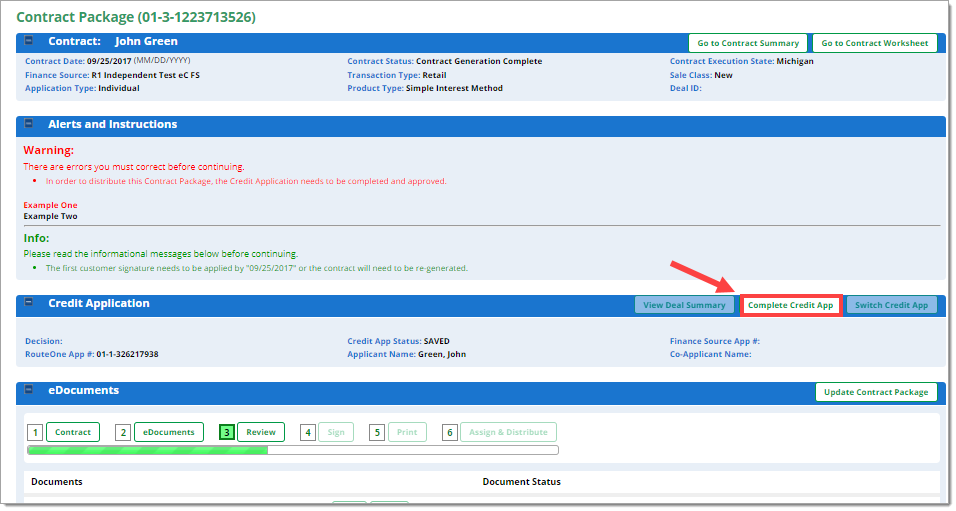Collapse the Credit Application section
The height and width of the screenshot is (511, 956).
[29, 303]
